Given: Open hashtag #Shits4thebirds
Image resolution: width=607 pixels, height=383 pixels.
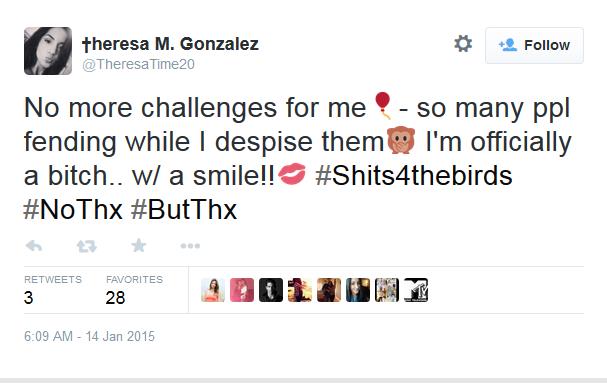Looking at the screenshot, I should (x=414, y=176).
